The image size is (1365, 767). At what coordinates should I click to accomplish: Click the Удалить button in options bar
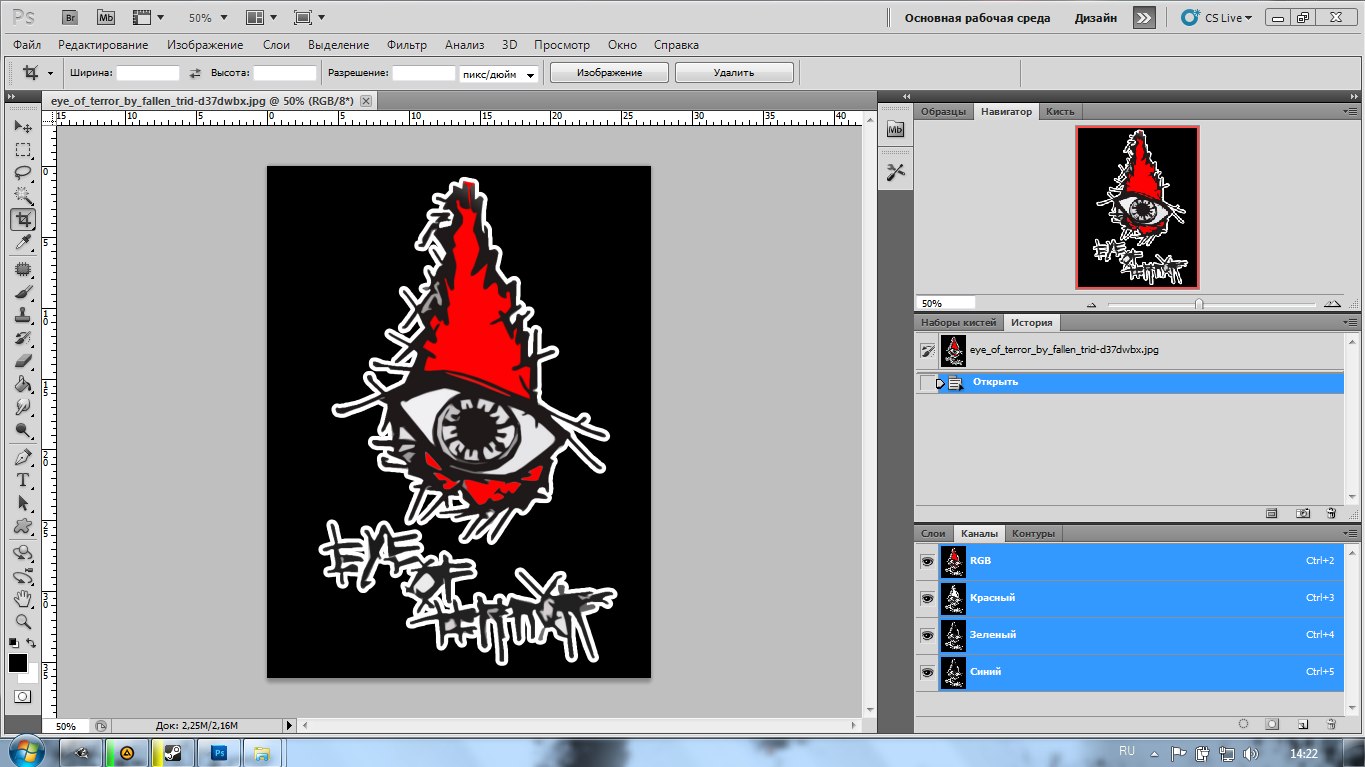(734, 73)
